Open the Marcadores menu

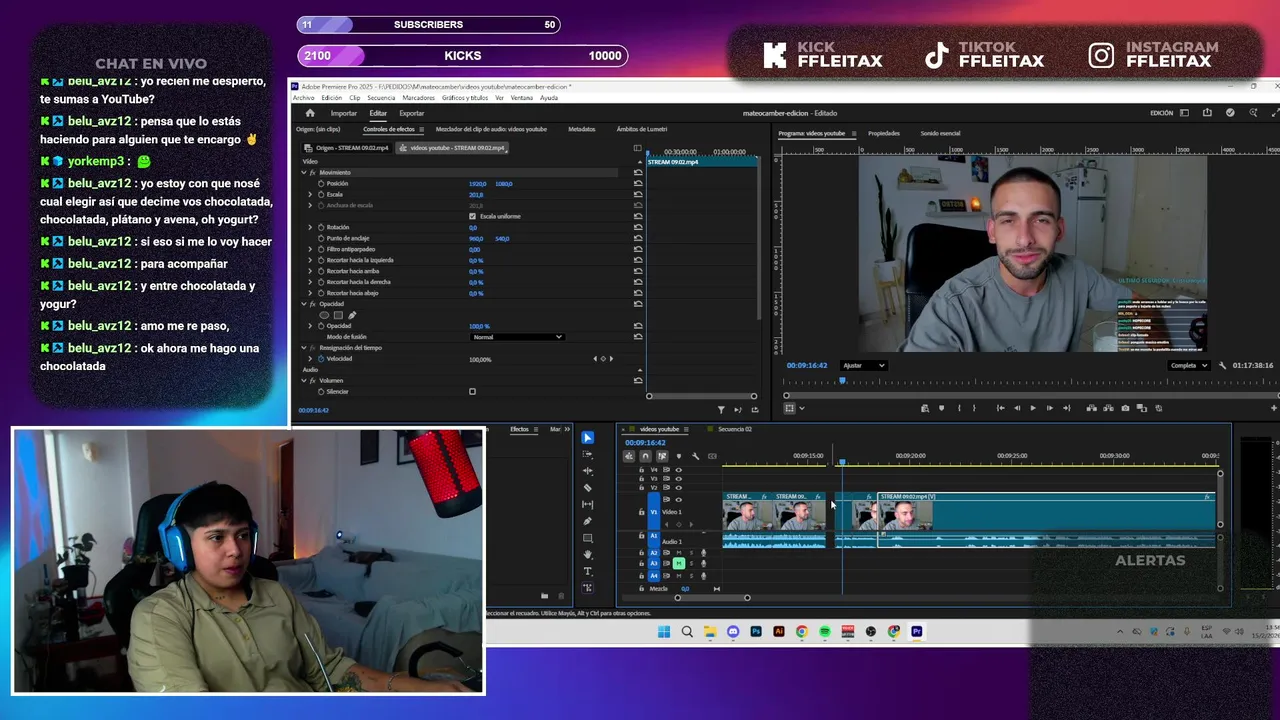[418, 98]
